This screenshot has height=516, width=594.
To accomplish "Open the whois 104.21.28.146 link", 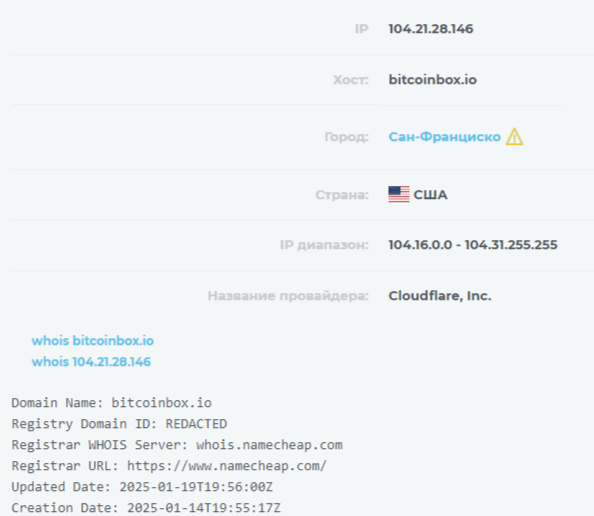I will coord(91,362).
